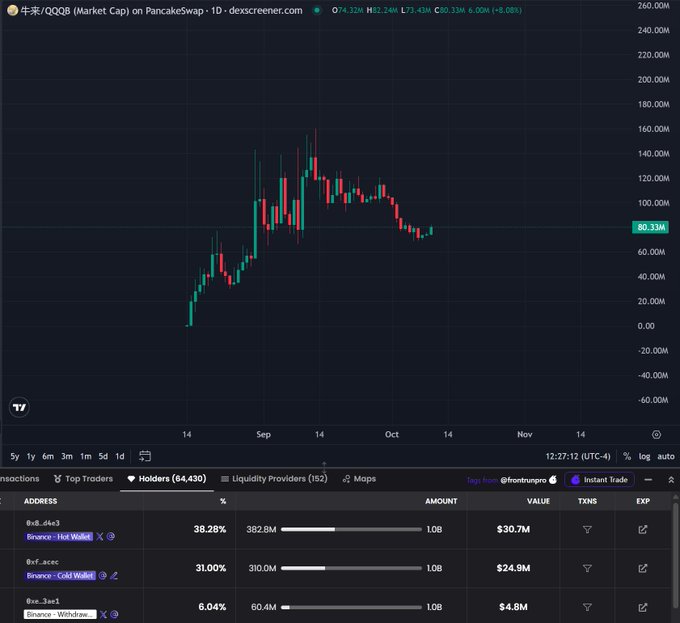Click address 0x8..d4e3

tap(43, 523)
